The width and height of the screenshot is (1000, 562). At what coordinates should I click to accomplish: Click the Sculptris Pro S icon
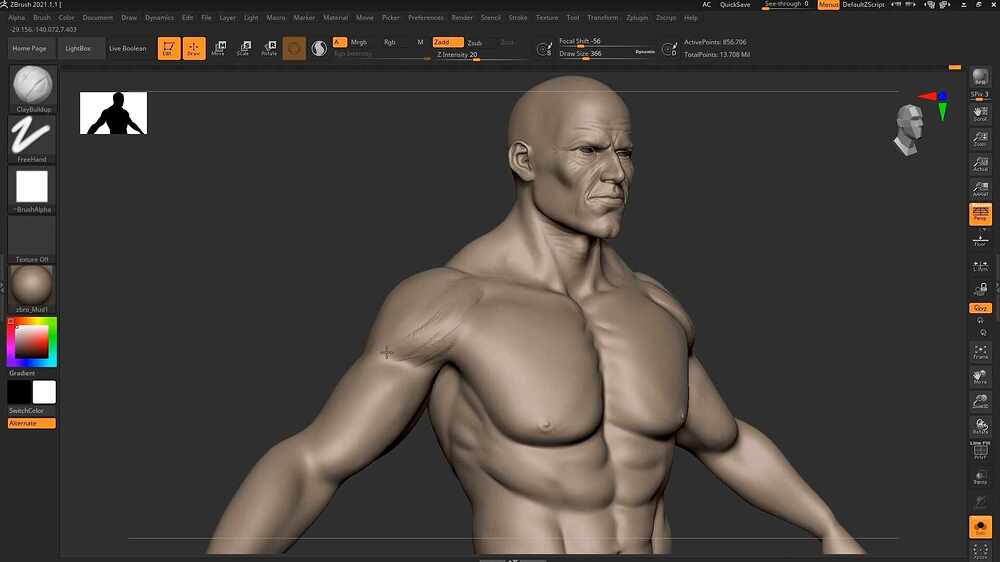point(319,48)
